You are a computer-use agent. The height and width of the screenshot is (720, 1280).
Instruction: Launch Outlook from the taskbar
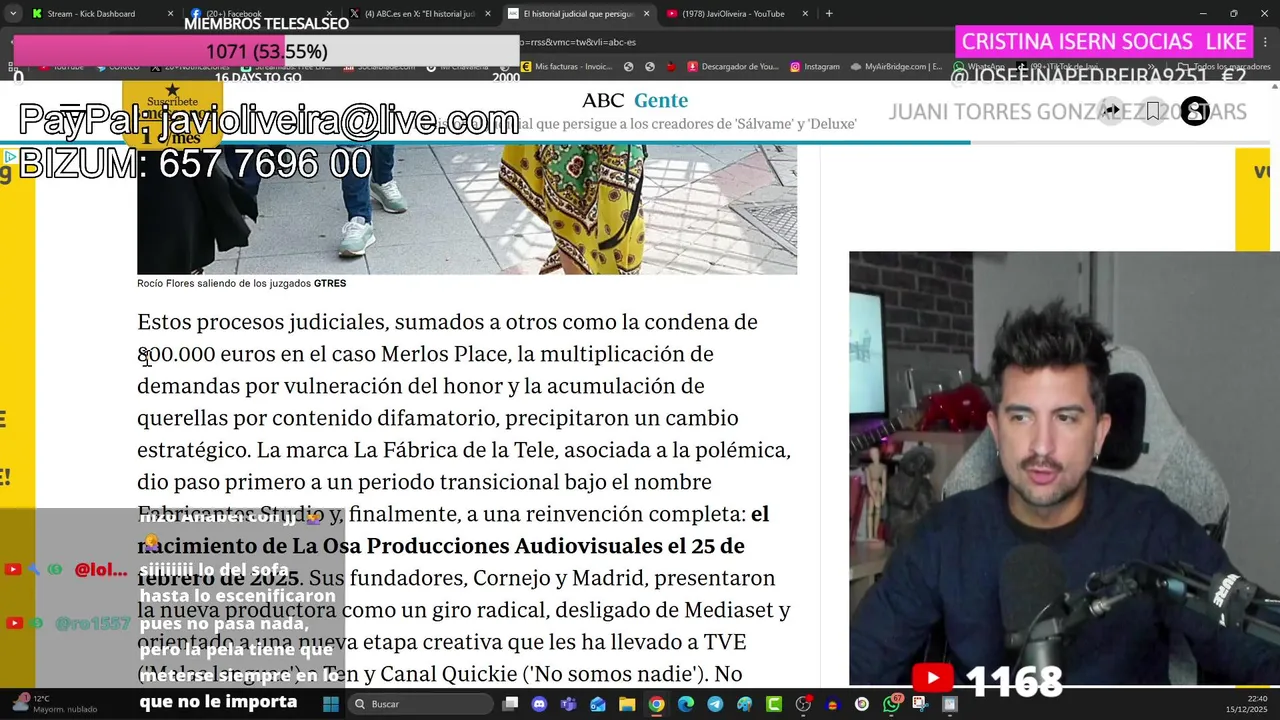point(598,704)
